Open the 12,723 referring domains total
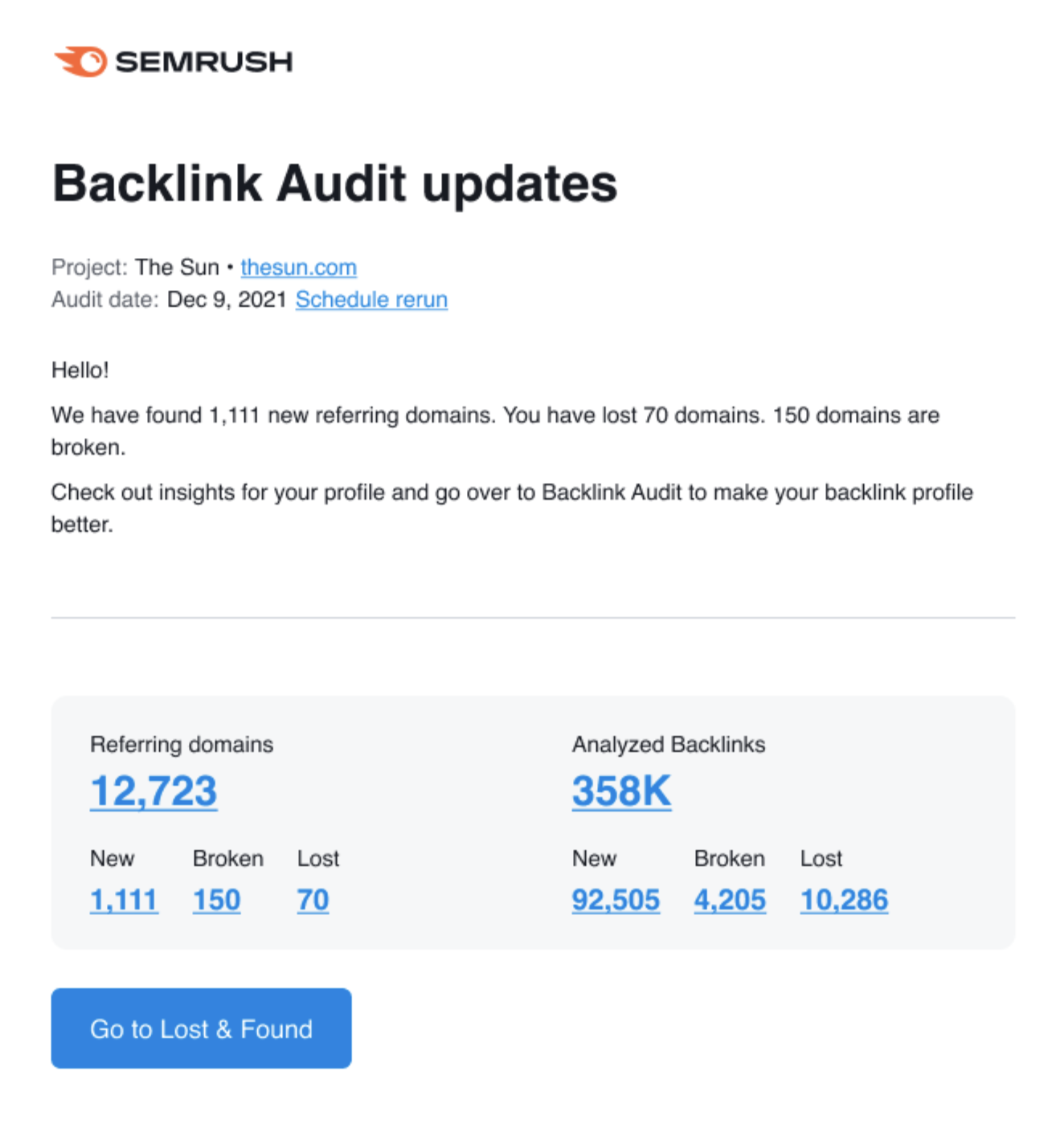Image resolution: width=1064 pixels, height=1128 pixels. click(153, 791)
